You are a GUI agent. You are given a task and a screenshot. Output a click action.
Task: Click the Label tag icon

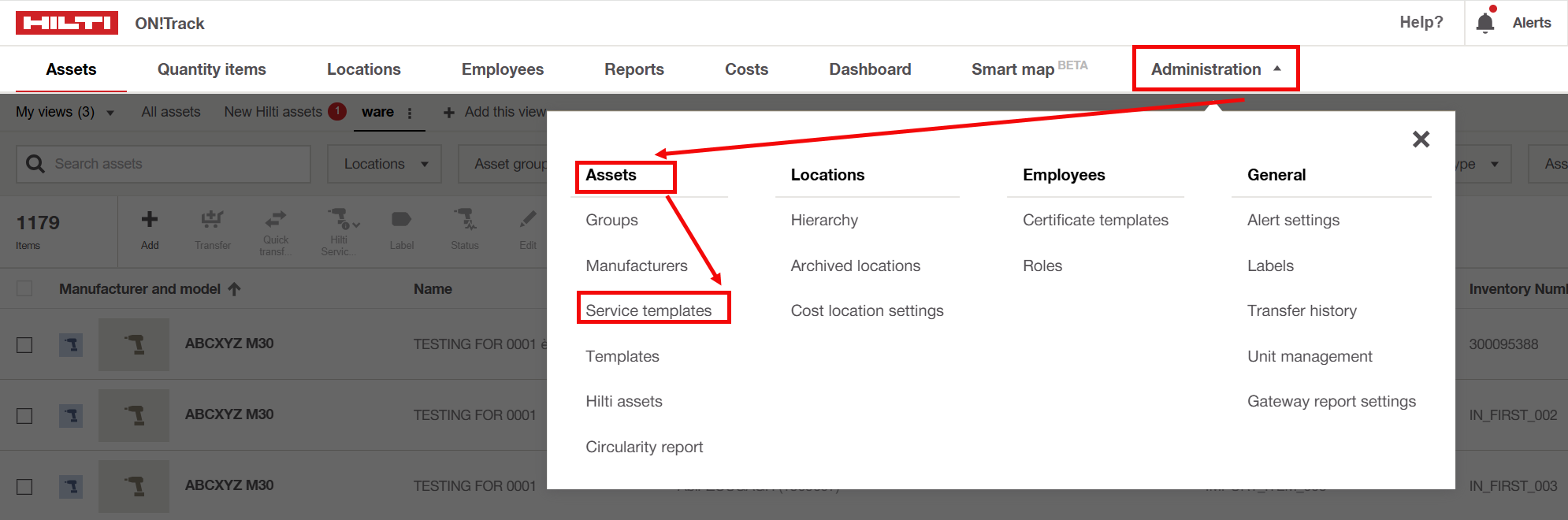[401, 220]
